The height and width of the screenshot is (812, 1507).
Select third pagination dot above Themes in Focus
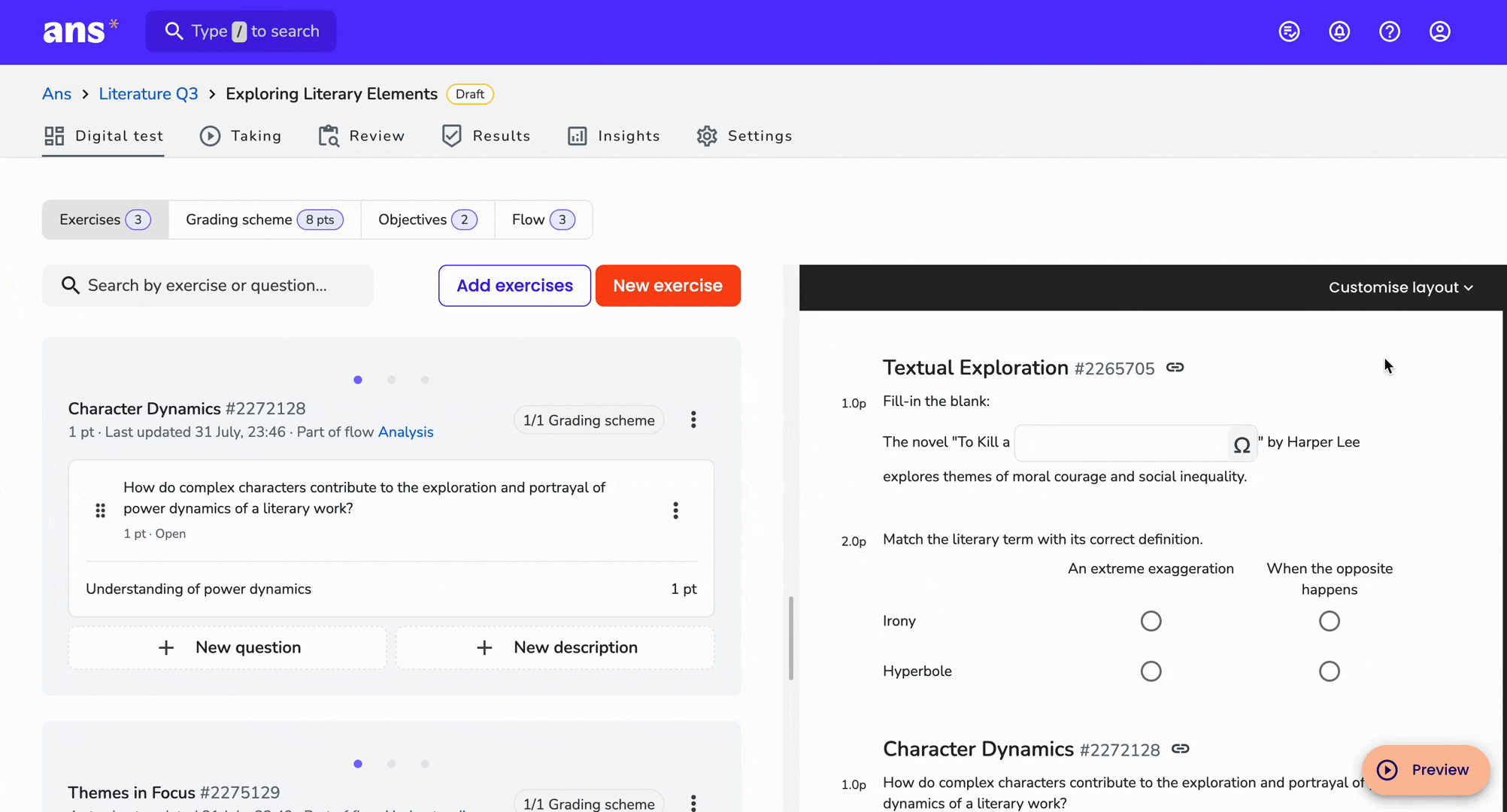tap(425, 764)
